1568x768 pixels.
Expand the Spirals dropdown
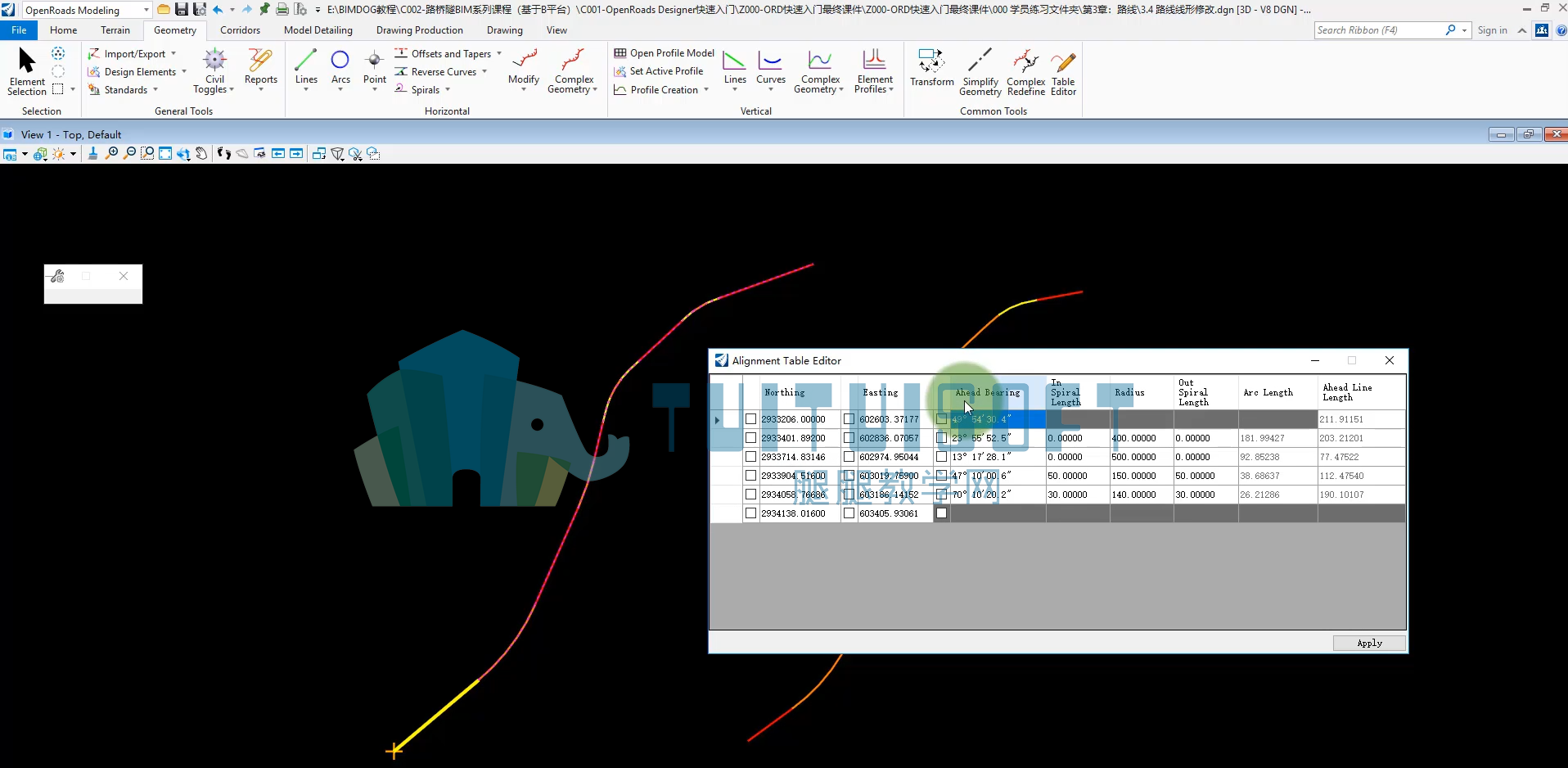point(448,89)
